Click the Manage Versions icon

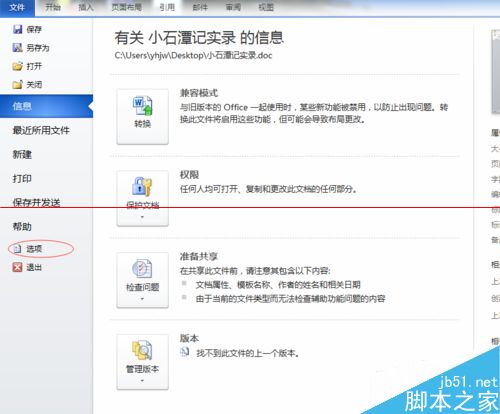tap(142, 350)
